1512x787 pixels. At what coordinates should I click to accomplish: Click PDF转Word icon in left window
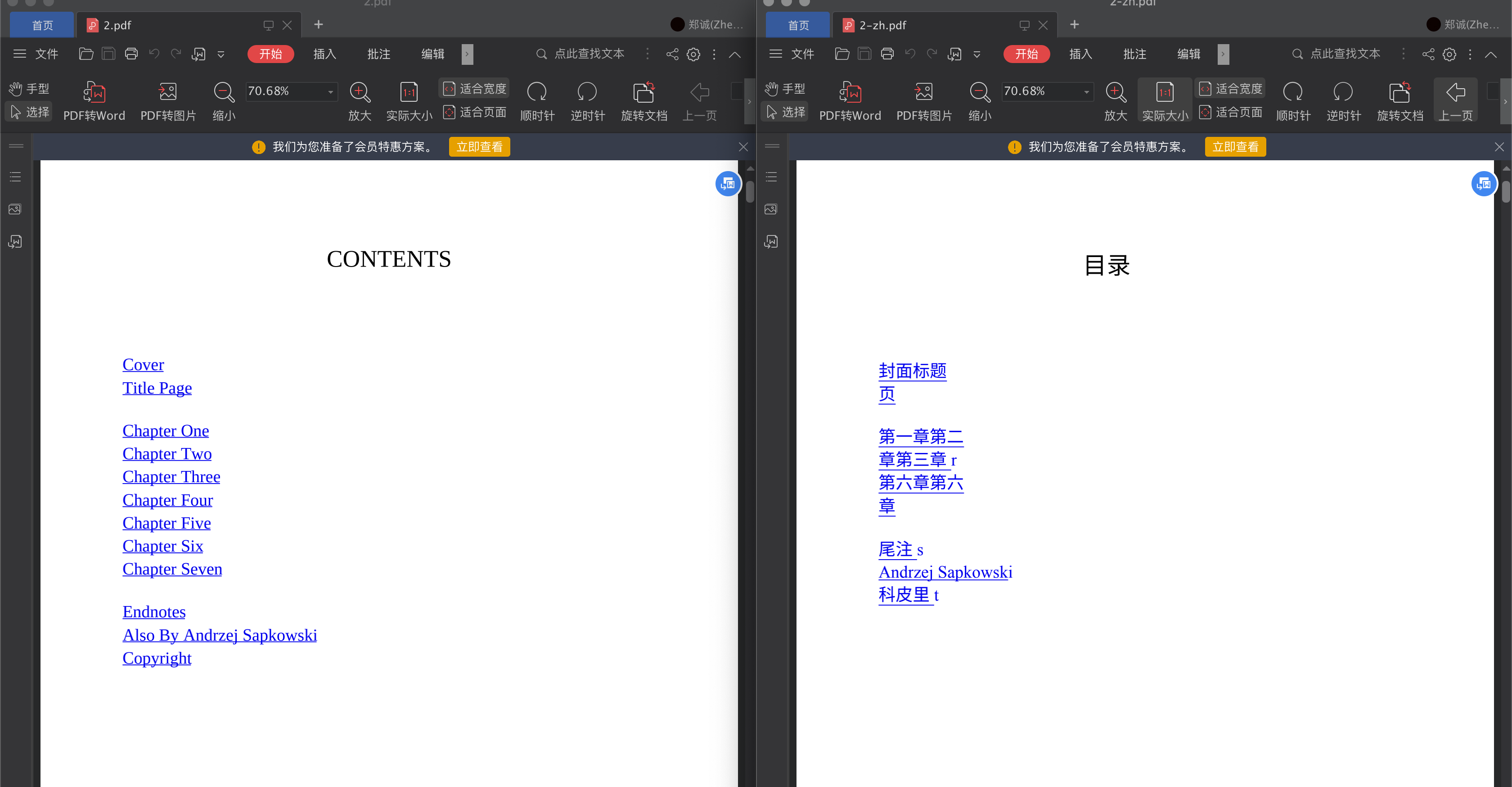tap(94, 92)
